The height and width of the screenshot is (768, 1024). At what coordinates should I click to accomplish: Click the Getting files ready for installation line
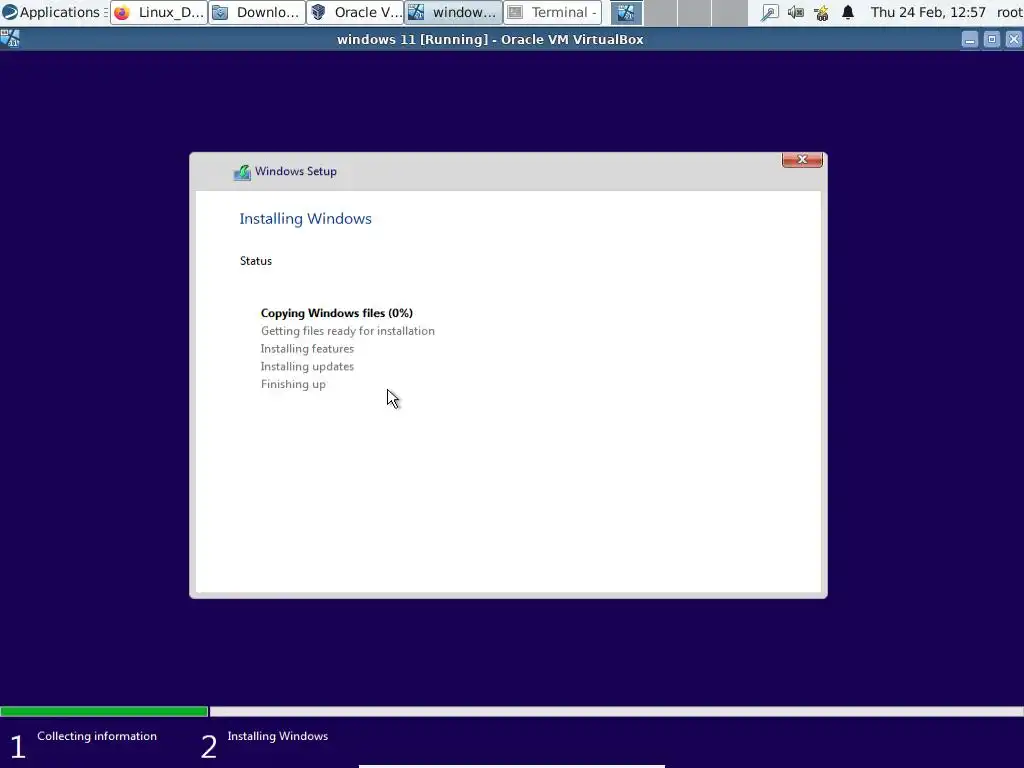pos(347,331)
